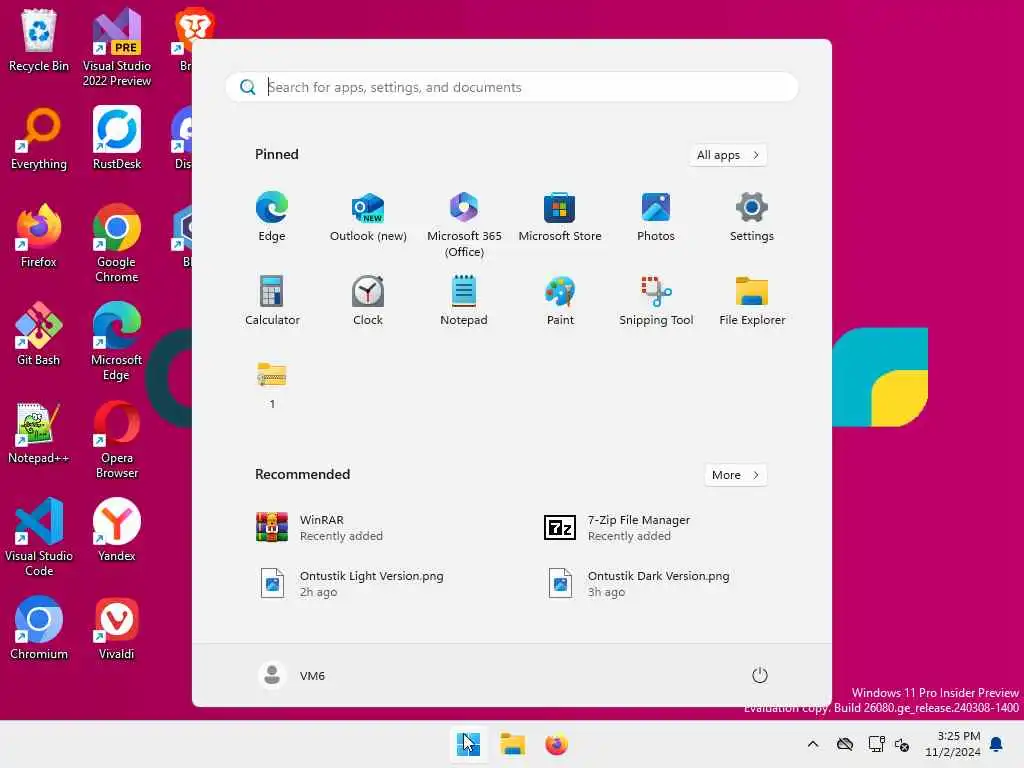Select Visual Studio 2022 Preview desktop shortcut

(x=117, y=47)
